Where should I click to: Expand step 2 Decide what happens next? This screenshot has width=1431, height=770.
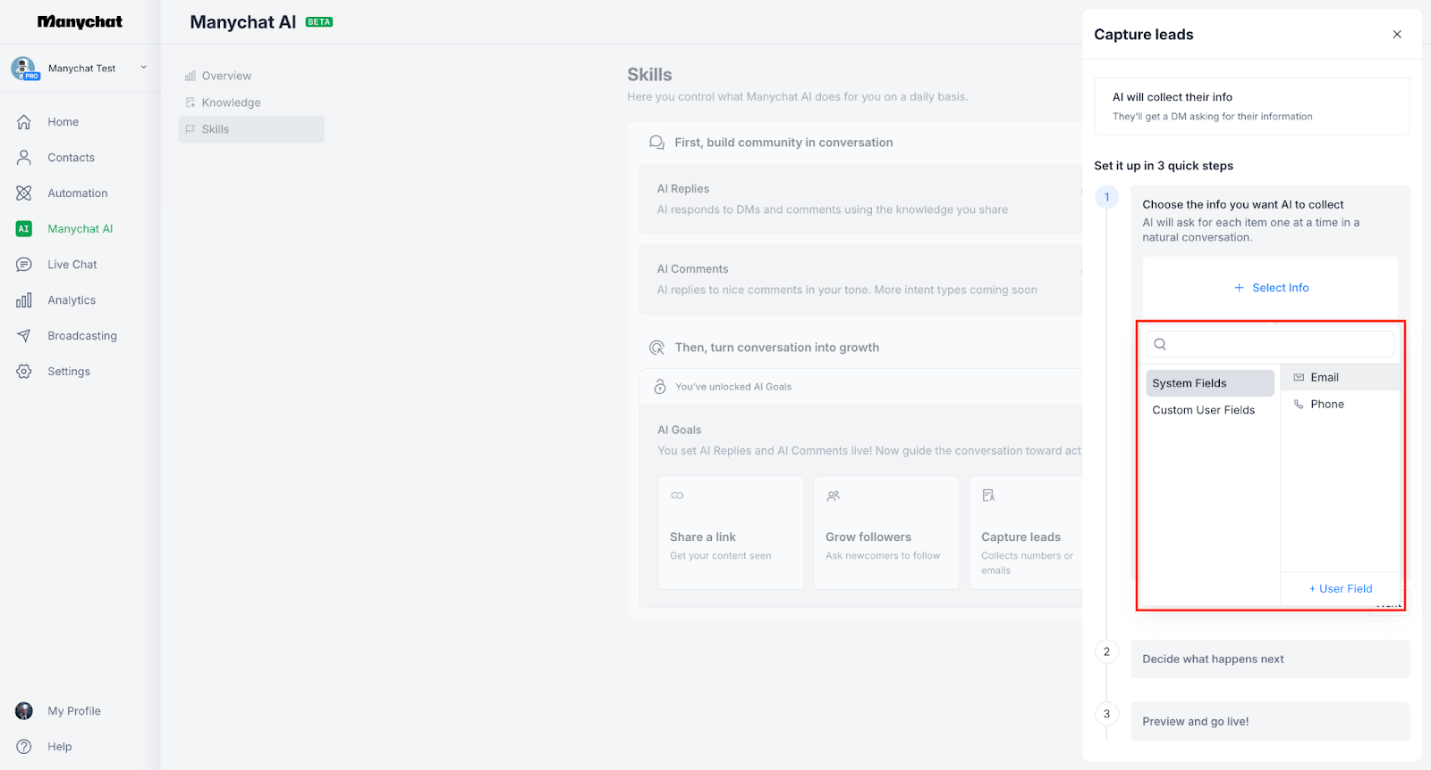pos(1270,659)
